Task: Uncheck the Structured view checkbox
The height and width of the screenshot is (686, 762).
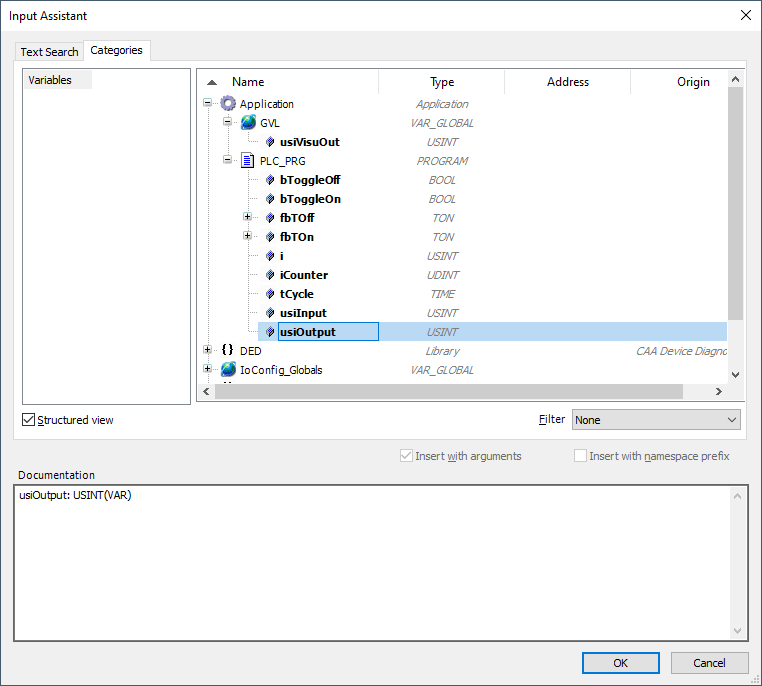Action: 29,420
